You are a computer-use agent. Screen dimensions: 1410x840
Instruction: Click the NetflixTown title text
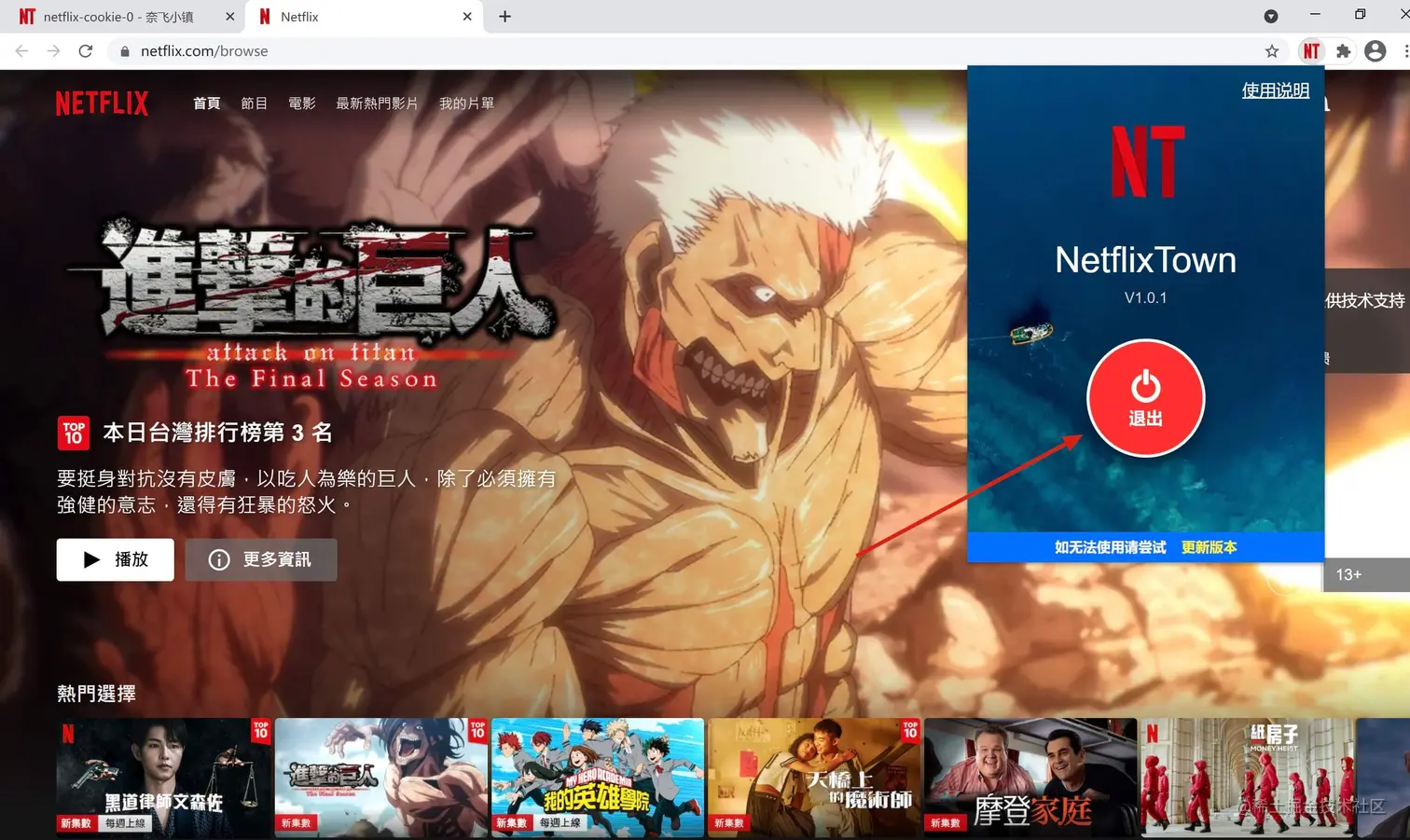pos(1145,260)
